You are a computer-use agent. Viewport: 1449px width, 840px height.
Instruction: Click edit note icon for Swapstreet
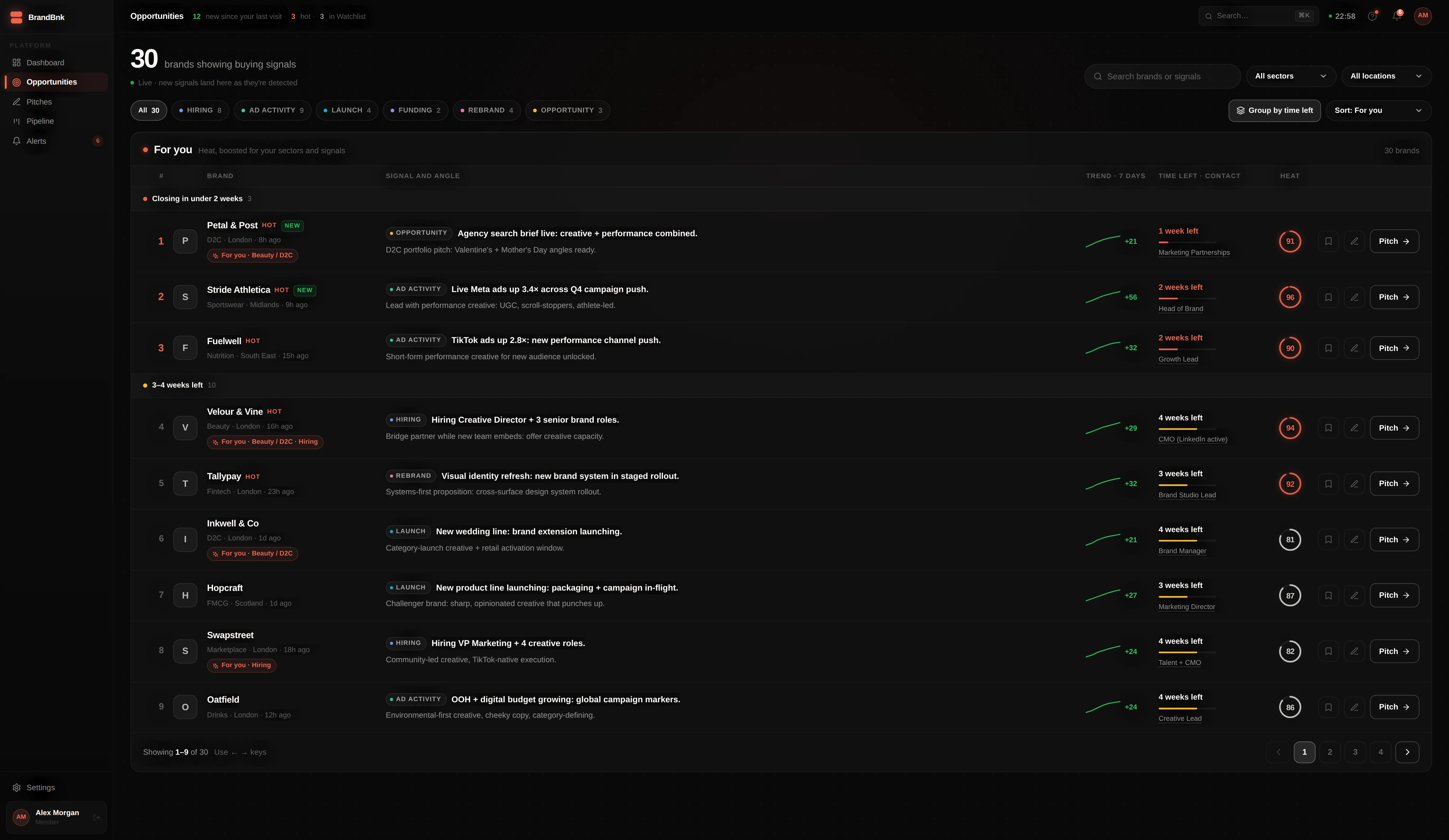tap(1354, 651)
